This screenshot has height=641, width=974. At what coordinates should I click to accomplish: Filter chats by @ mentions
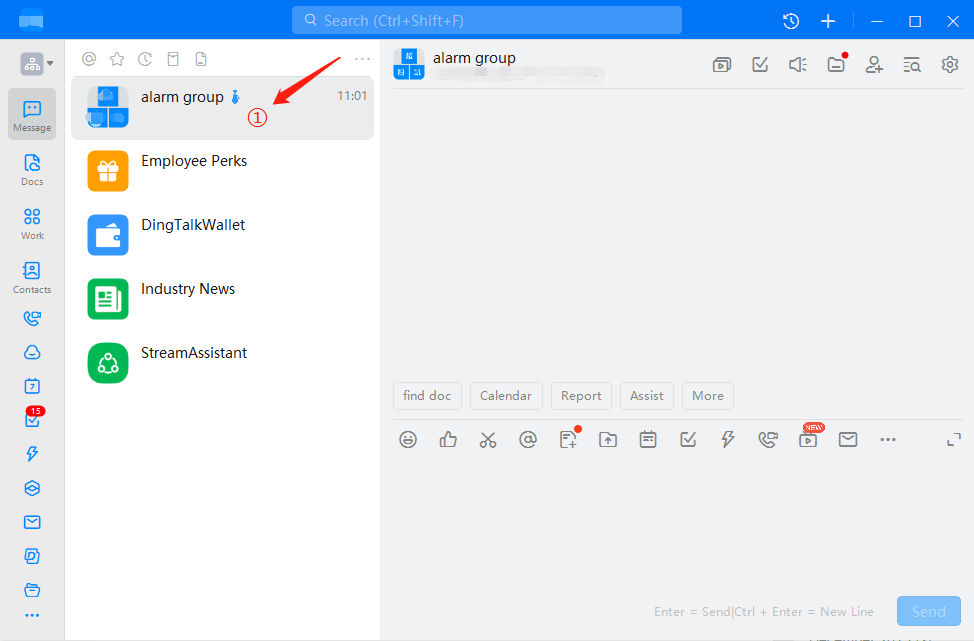point(89,59)
